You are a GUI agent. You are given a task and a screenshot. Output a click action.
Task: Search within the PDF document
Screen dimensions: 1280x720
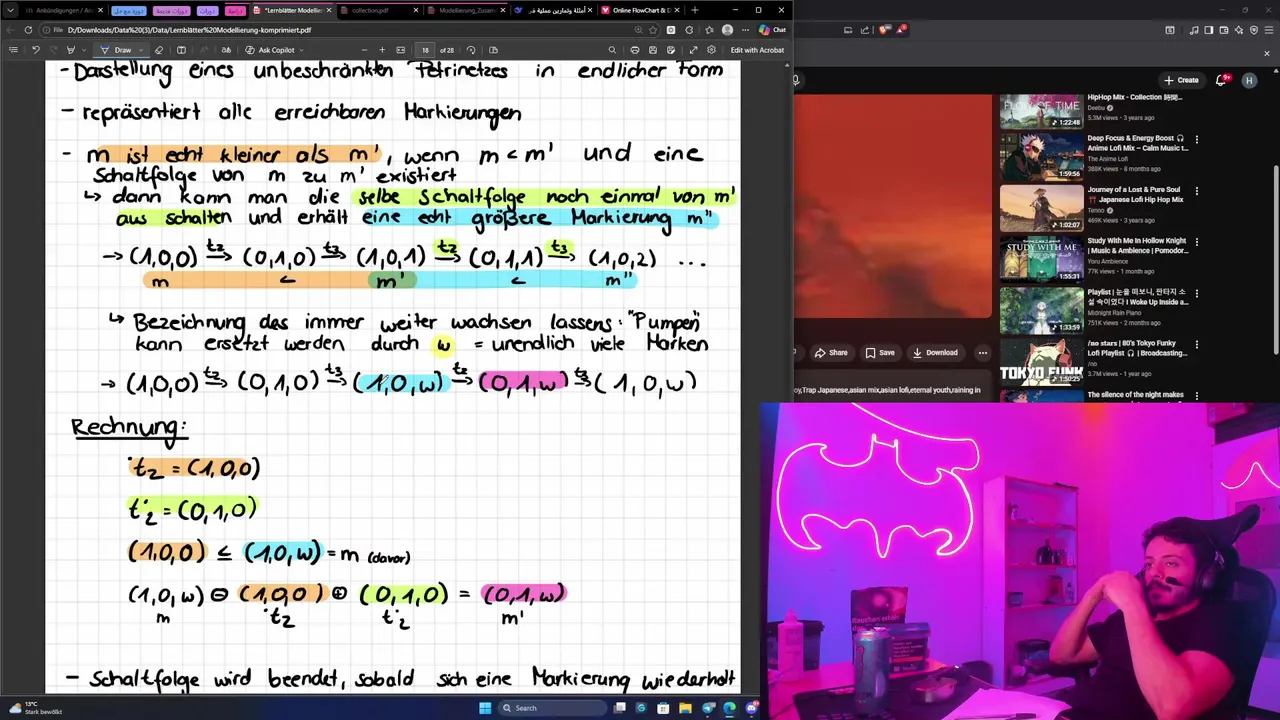point(612,50)
